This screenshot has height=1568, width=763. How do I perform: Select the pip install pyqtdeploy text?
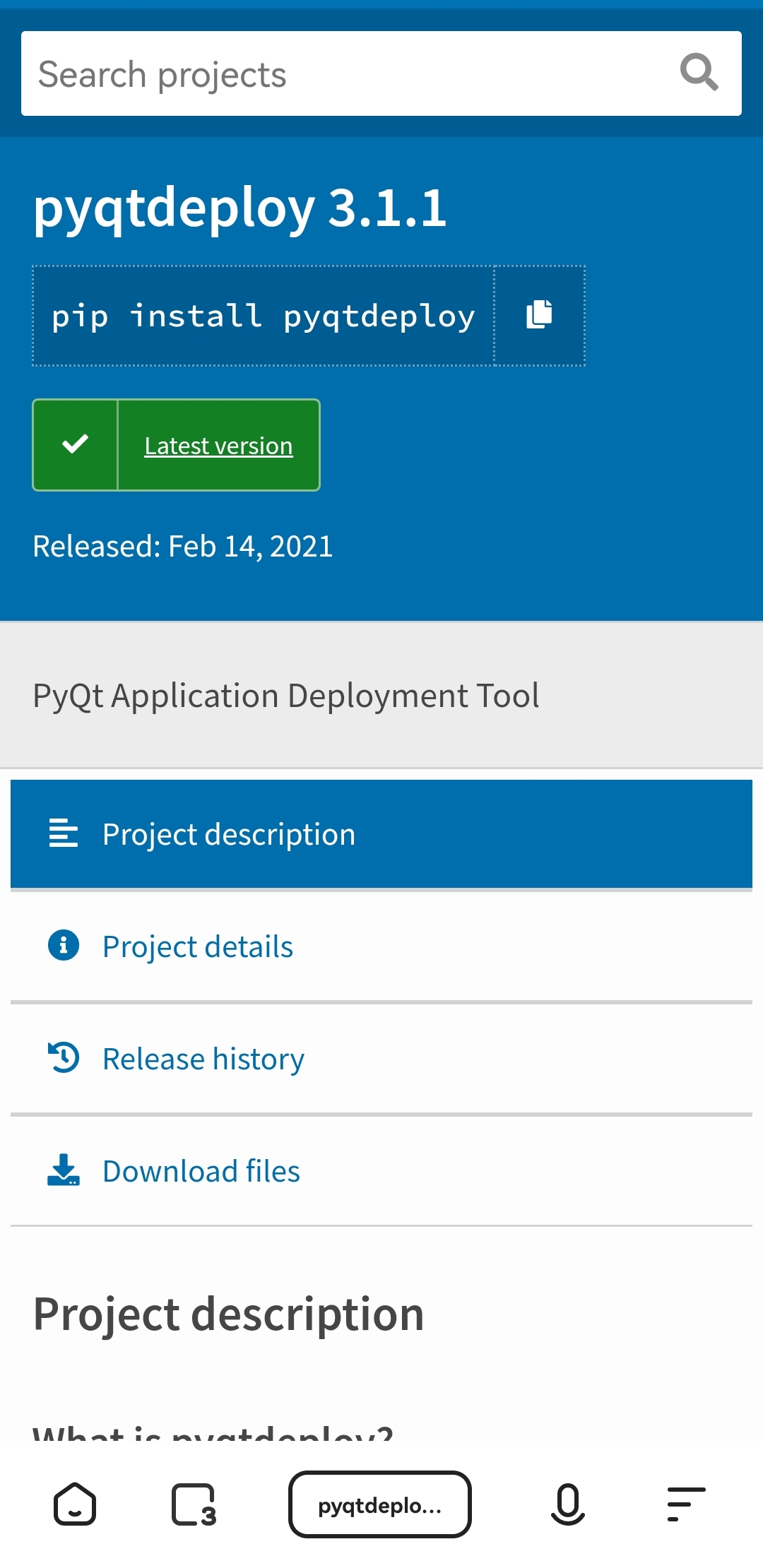pyautogui.click(x=263, y=316)
